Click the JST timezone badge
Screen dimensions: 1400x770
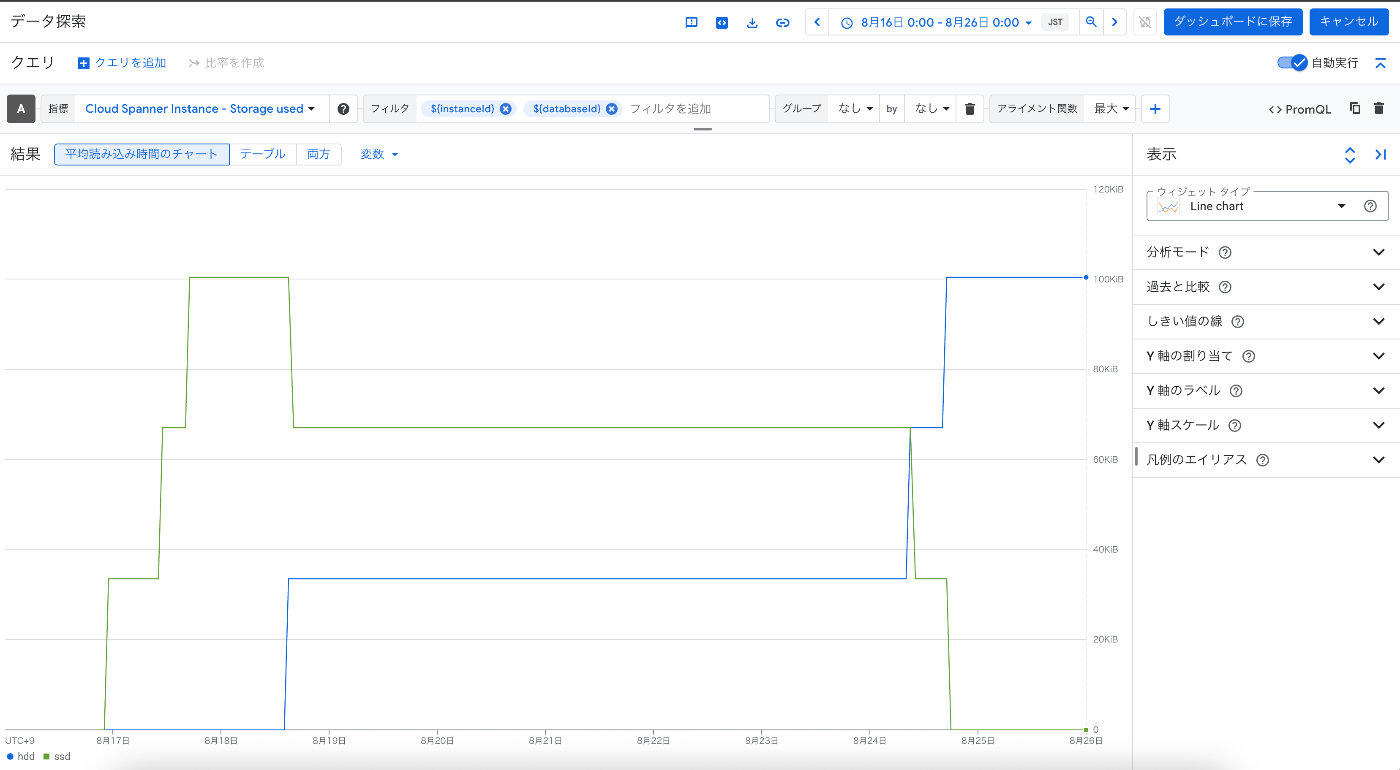click(x=1055, y=22)
